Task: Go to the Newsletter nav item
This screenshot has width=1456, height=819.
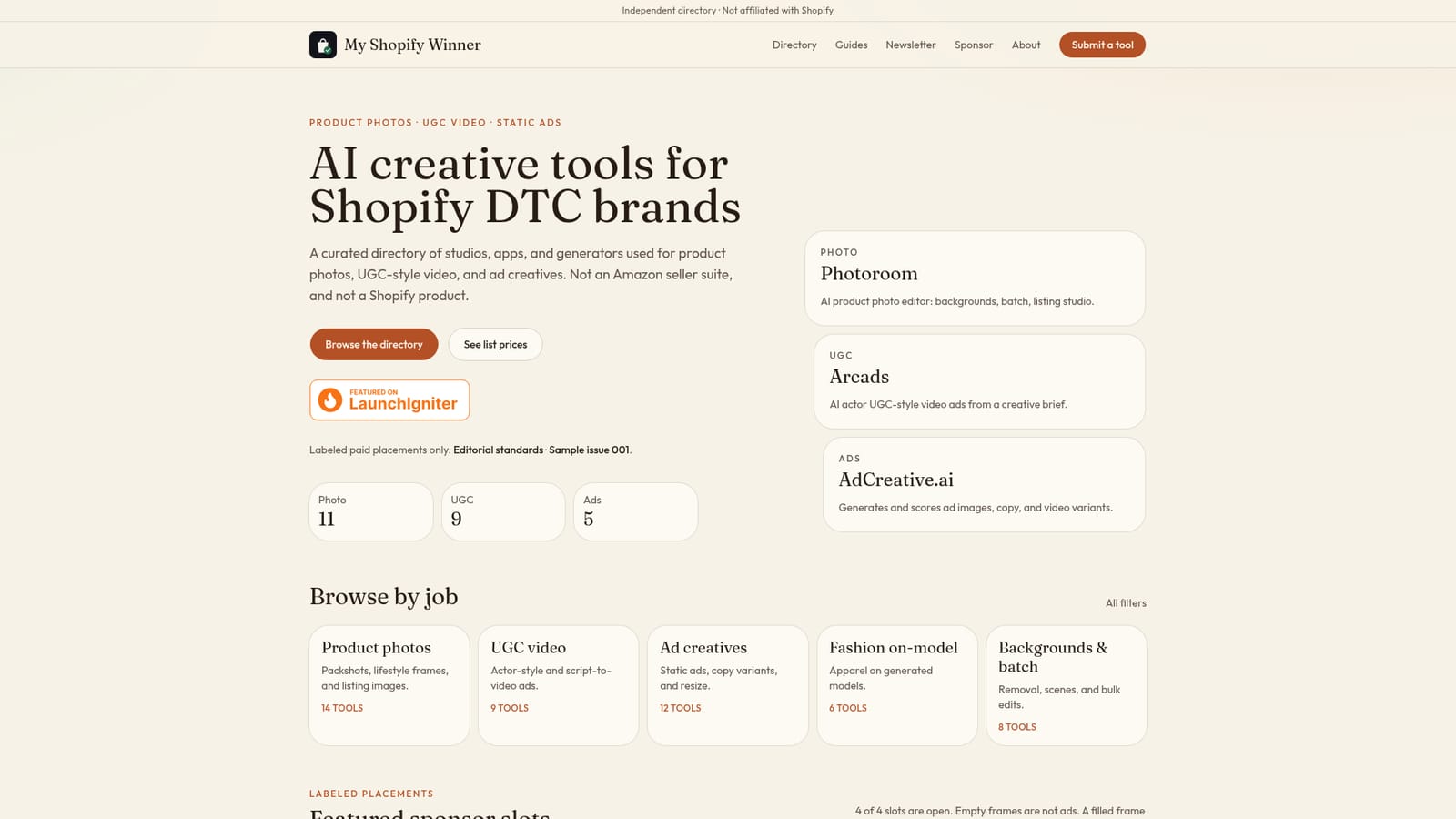Action: point(911,45)
